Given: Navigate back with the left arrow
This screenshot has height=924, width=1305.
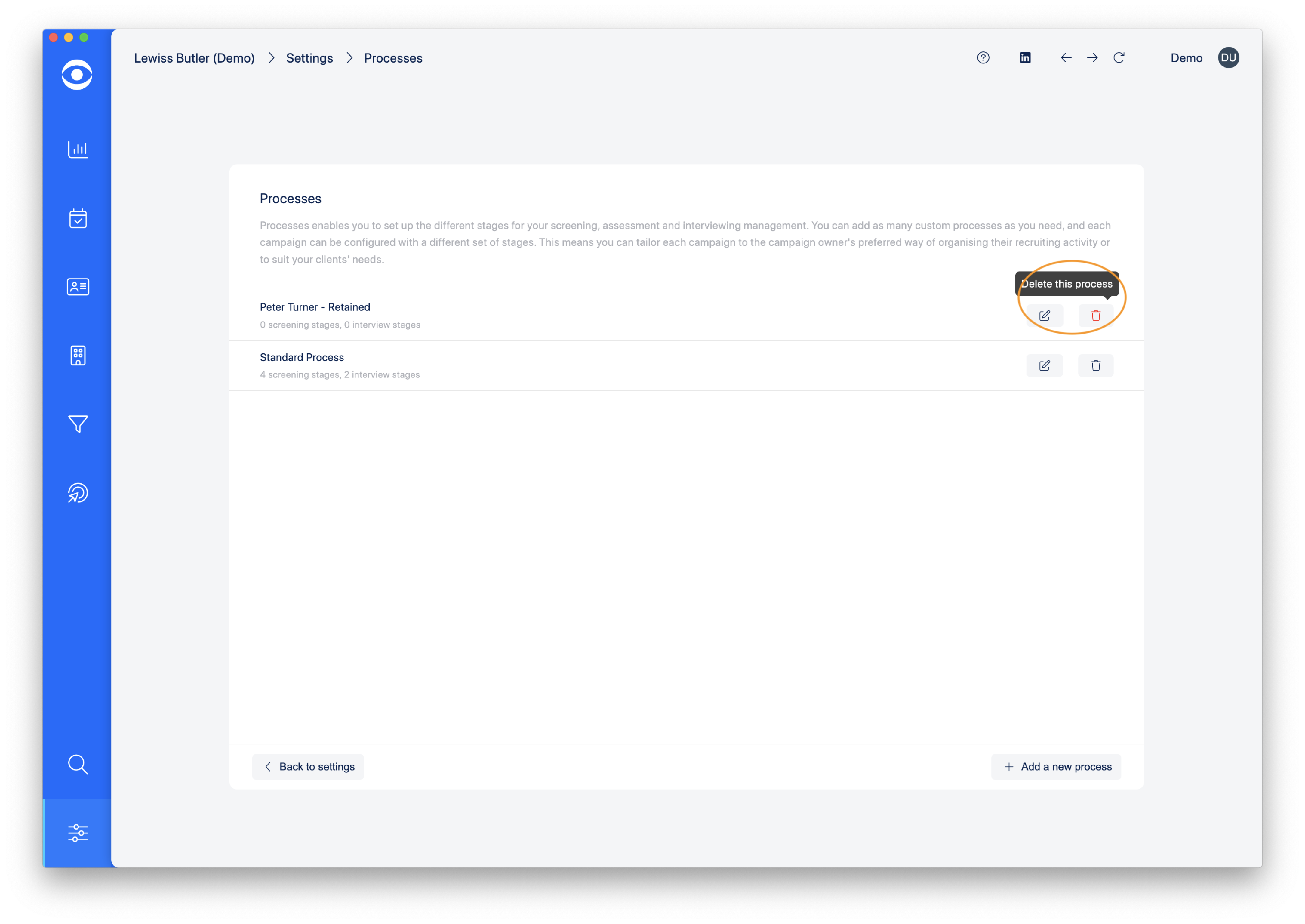Looking at the screenshot, I should 1066,58.
